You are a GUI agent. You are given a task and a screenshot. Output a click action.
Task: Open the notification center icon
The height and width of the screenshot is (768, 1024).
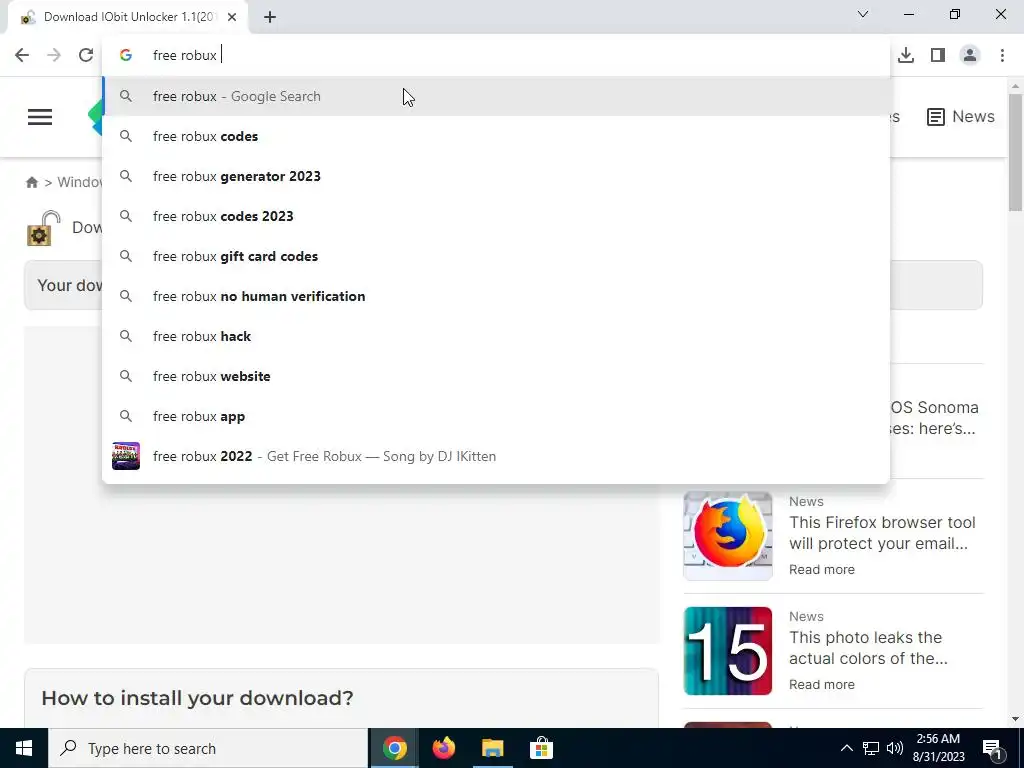pyautogui.click(x=993, y=749)
